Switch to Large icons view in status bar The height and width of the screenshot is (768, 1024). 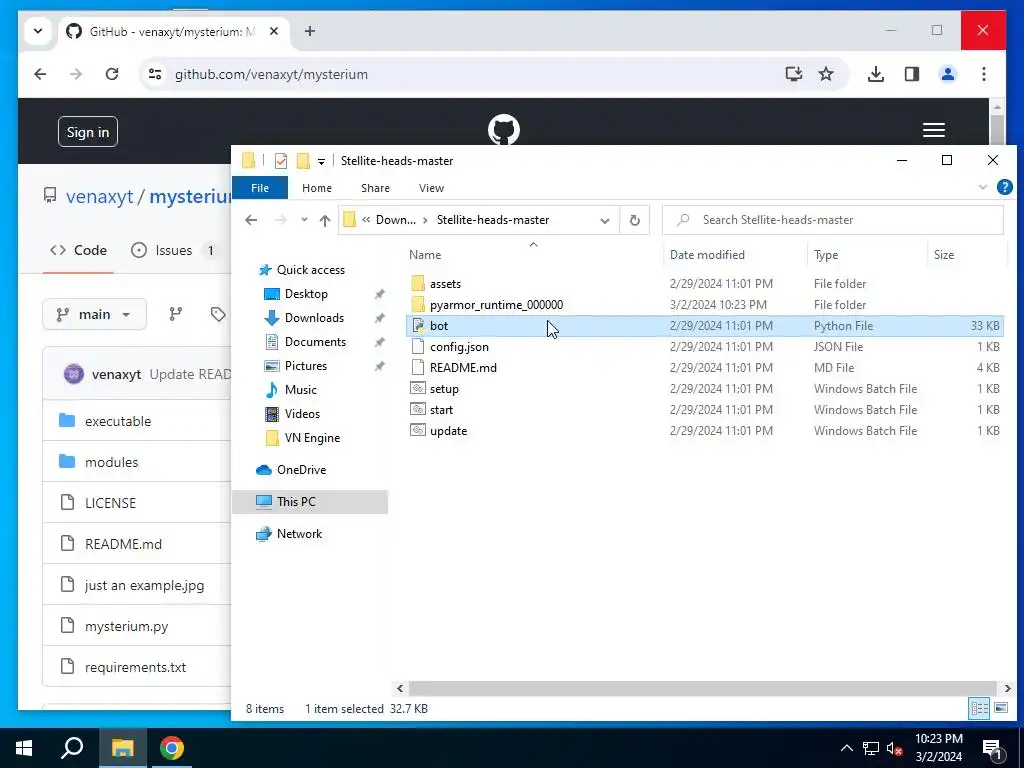point(1000,708)
